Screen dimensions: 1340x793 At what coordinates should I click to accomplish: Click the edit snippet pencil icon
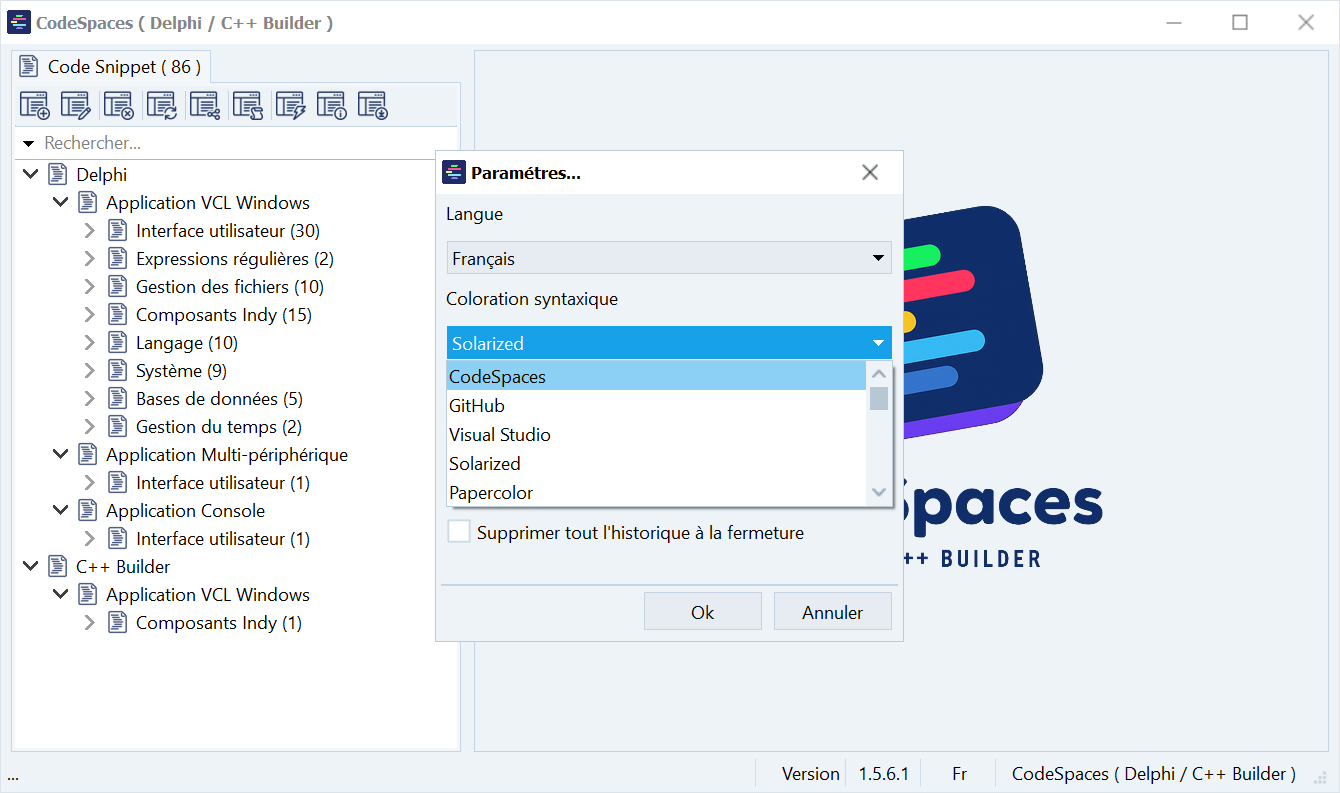click(76, 105)
